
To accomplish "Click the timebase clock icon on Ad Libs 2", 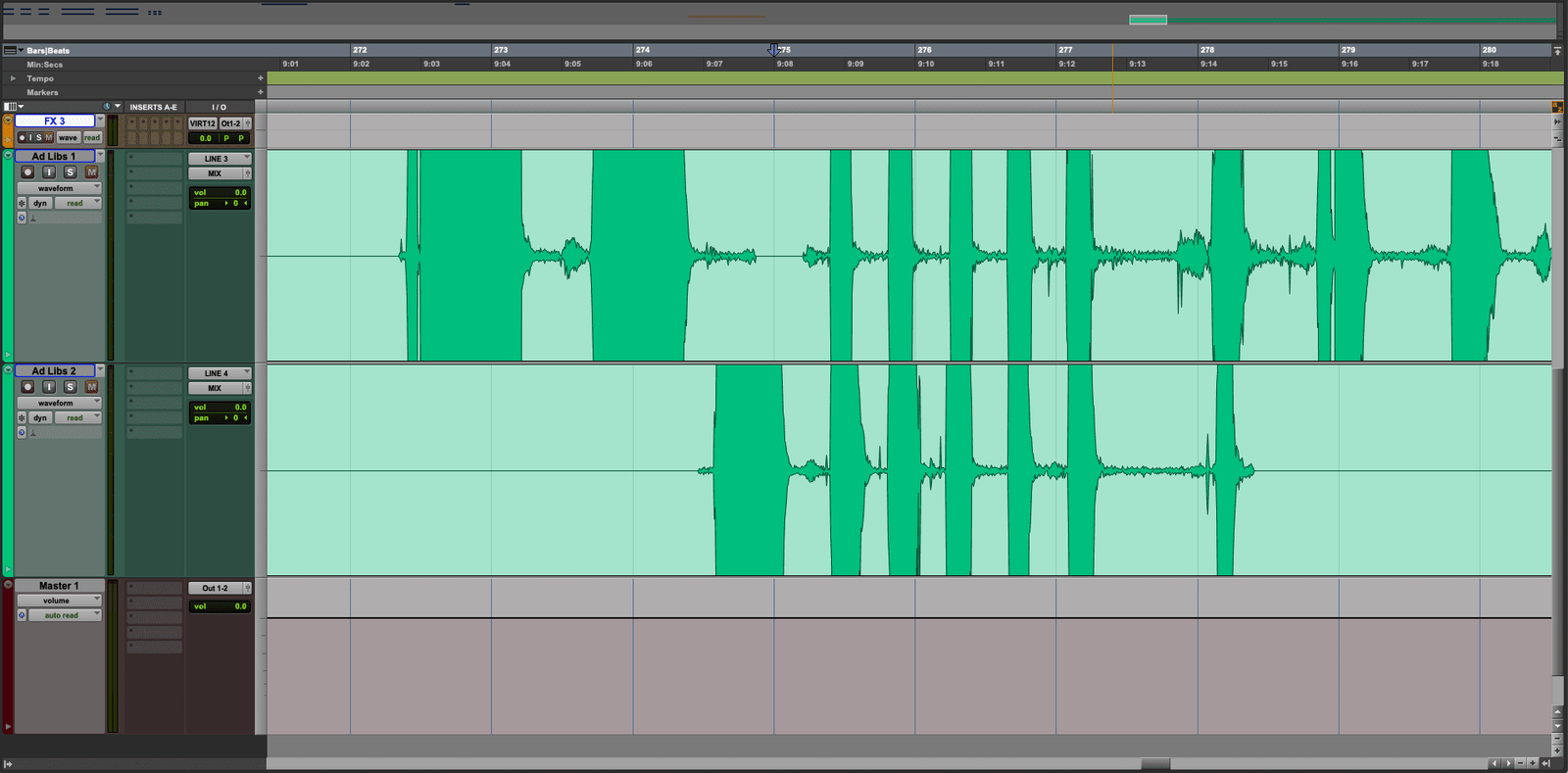I will point(22,432).
